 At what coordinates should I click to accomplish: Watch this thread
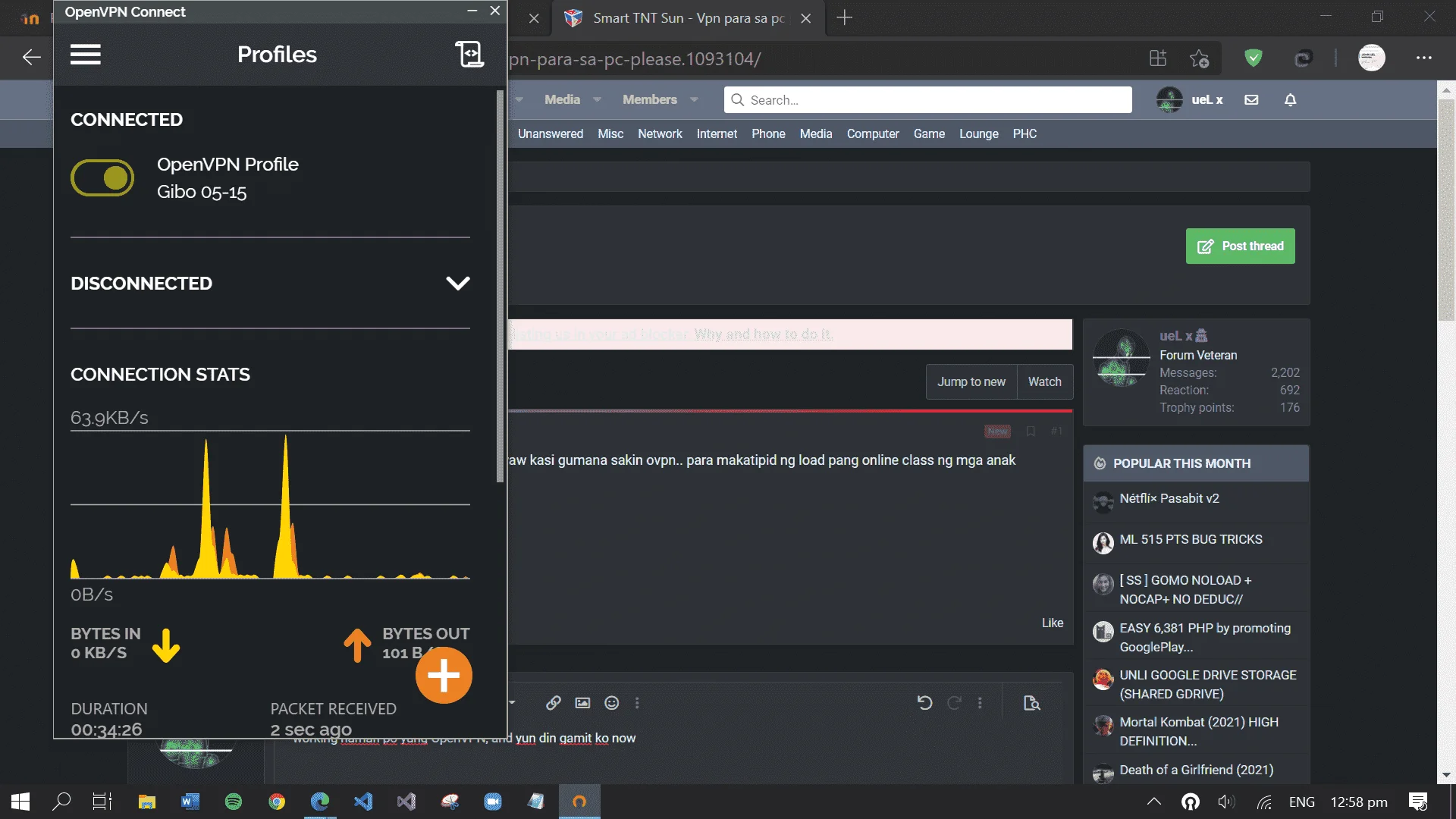(x=1044, y=381)
